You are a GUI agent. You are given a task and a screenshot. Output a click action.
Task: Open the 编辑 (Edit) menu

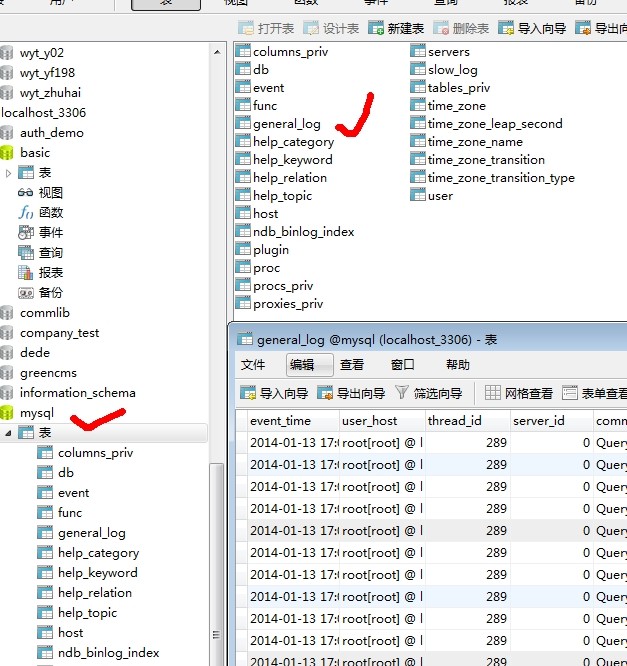coord(302,365)
